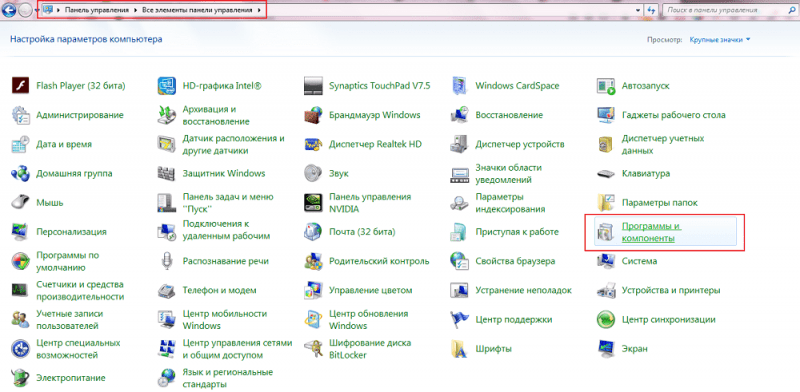Expand the arrow before Панель управления breadcrumb
The width and height of the screenshot is (800, 392).
(x=59, y=10)
